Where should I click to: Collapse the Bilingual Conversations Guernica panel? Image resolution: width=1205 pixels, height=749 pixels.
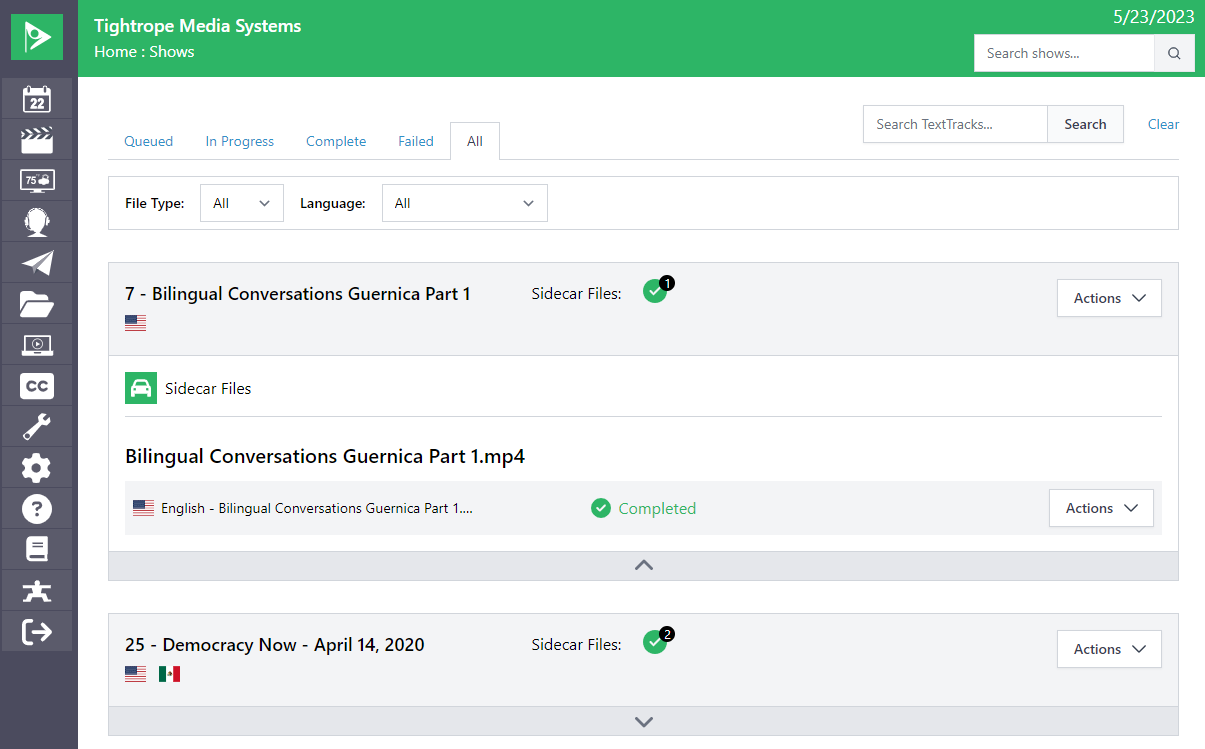[x=643, y=565]
